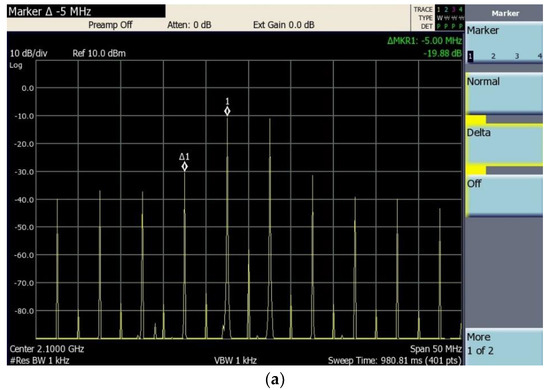The height and width of the screenshot is (390, 550).
Task: Click the Center 2.1000 GHz readout
Action: (x=47, y=349)
